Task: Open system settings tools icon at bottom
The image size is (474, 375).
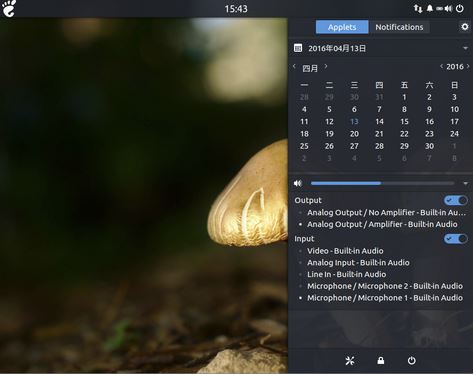Action: click(x=350, y=360)
